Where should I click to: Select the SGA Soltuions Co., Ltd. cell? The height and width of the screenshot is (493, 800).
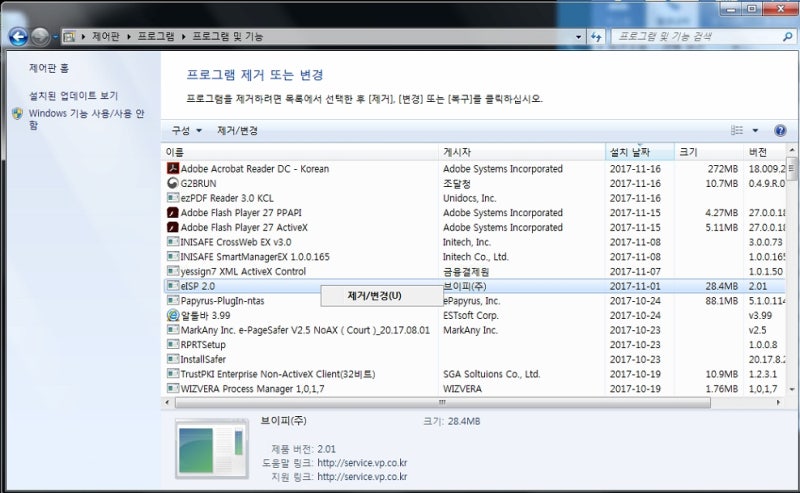[491, 374]
